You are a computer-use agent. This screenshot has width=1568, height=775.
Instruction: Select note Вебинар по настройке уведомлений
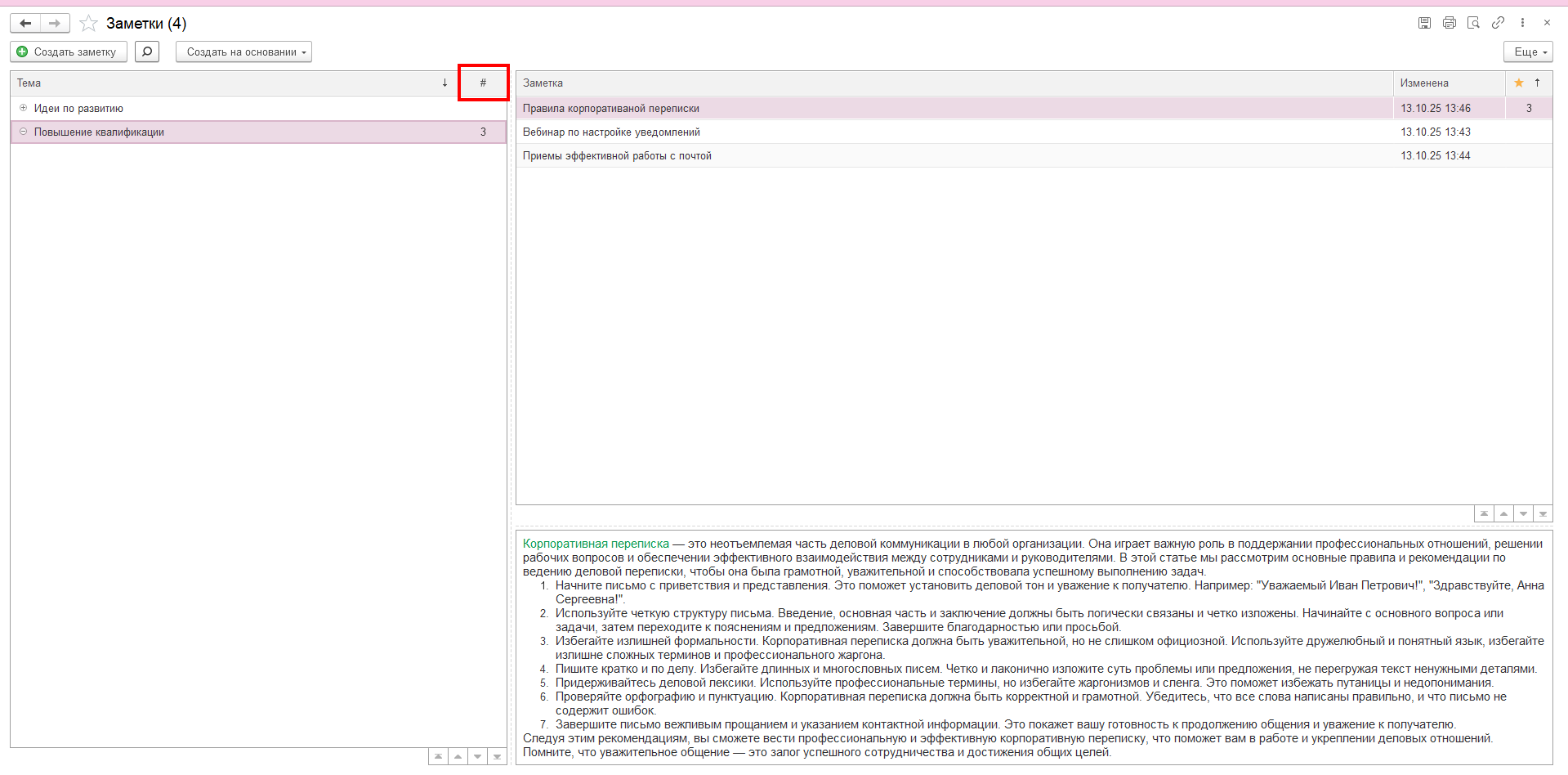[x=611, y=132]
